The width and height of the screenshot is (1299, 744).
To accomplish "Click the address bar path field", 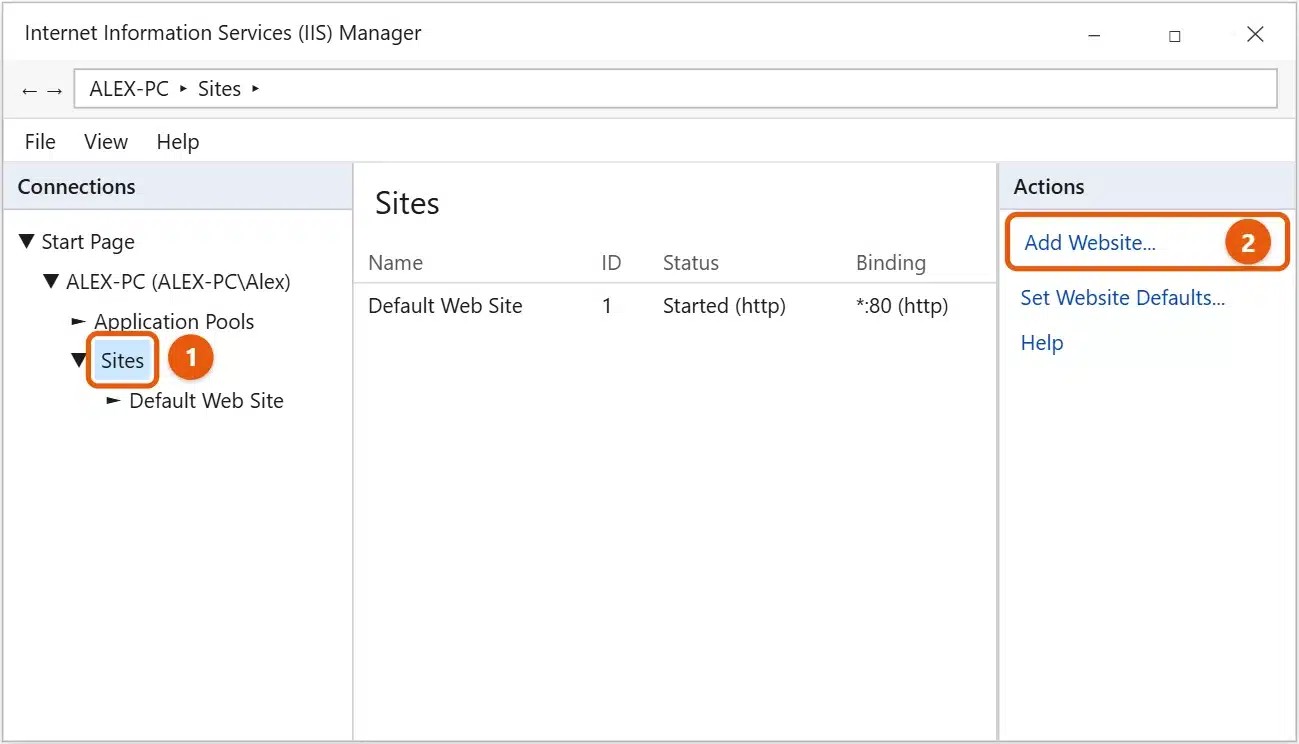I will (676, 89).
